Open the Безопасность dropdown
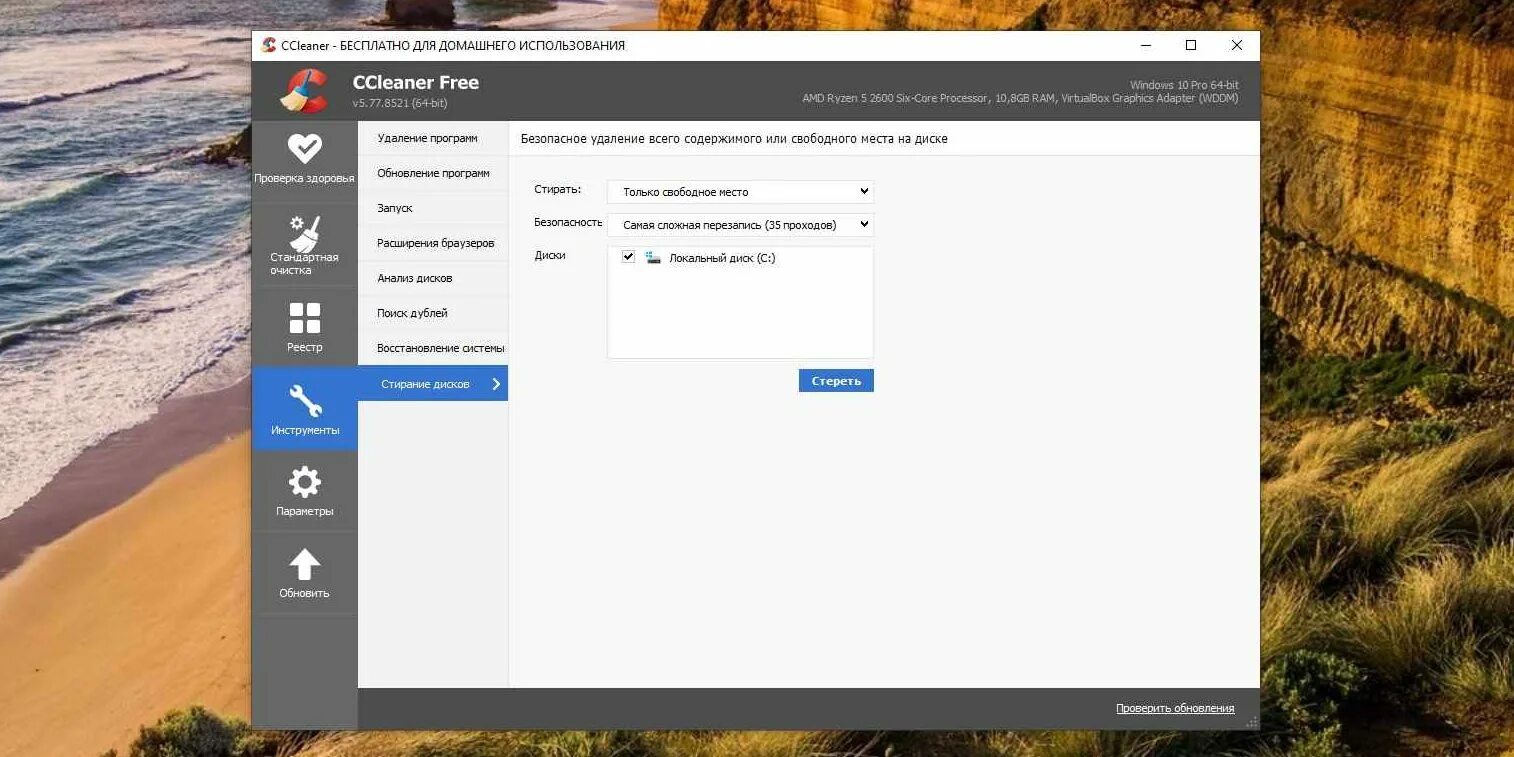The height and width of the screenshot is (757, 1514). point(740,225)
